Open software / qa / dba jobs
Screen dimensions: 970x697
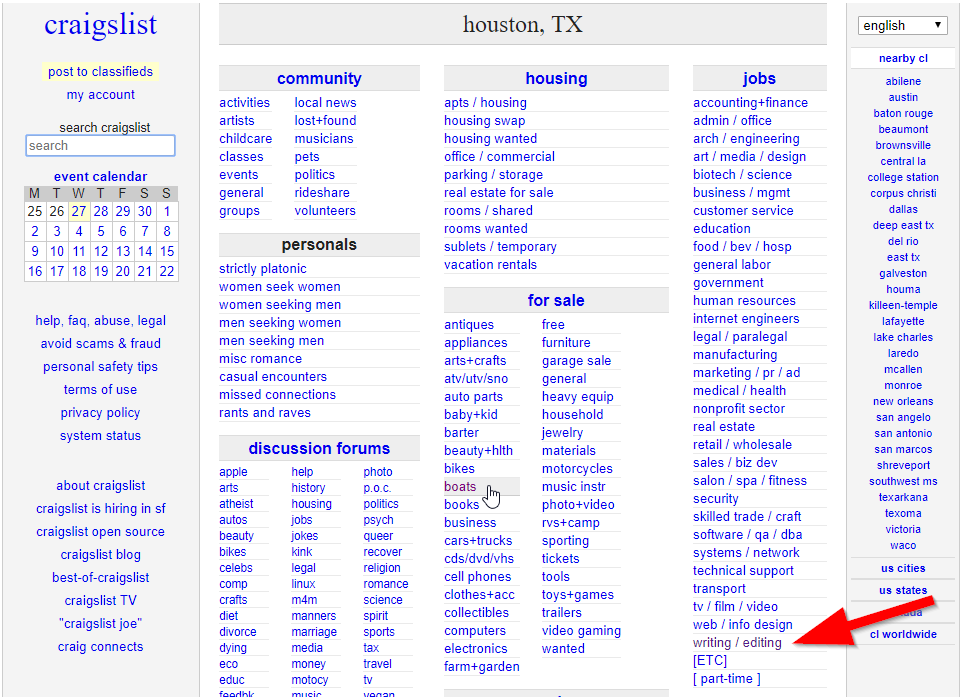(x=747, y=535)
